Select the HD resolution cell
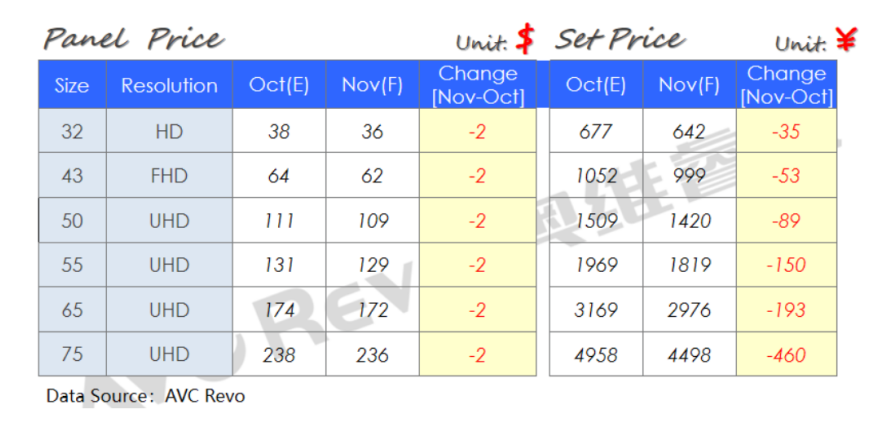Image resolution: width=895 pixels, height=426 pixels. coord(169,131)
